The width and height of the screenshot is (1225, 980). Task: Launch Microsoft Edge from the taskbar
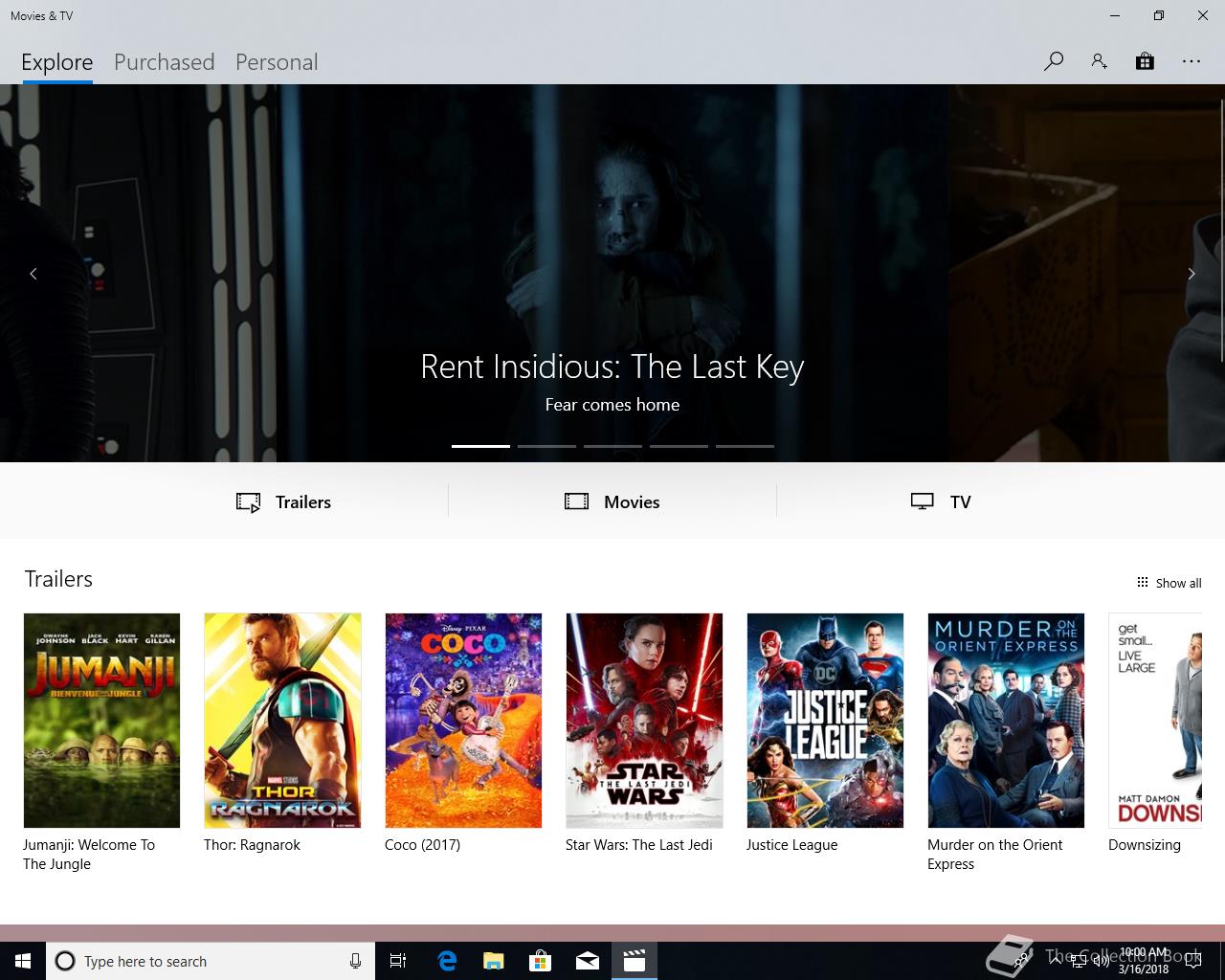tap(447, 961)
